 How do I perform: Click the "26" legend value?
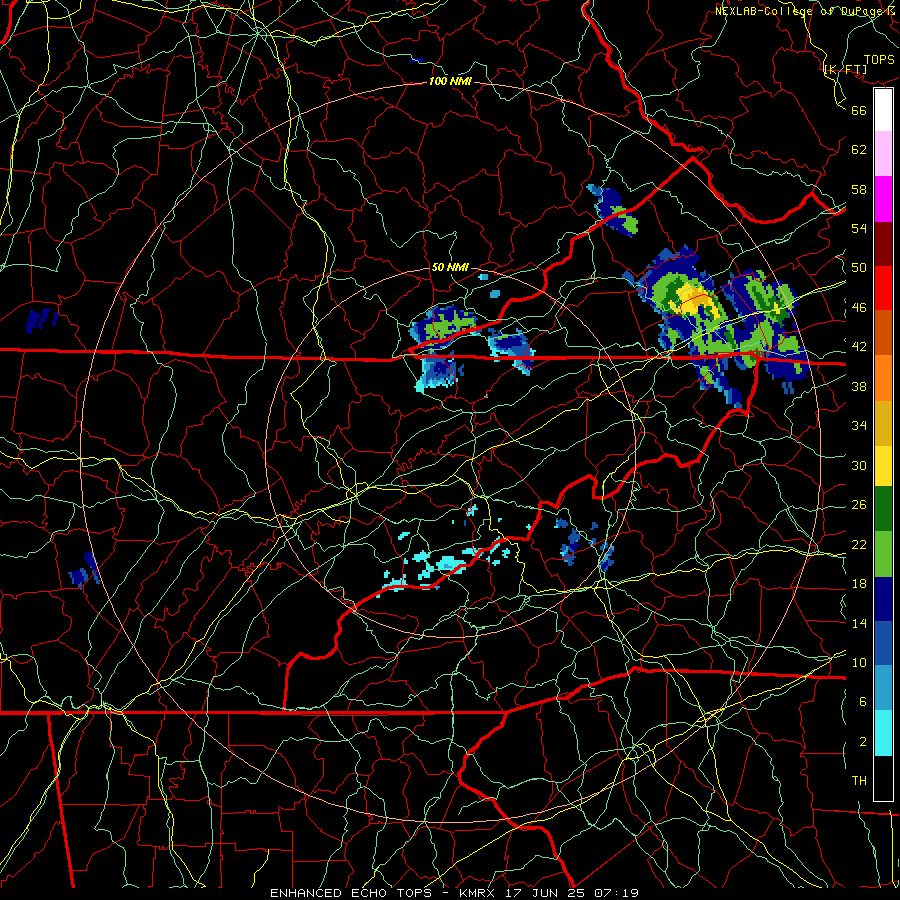[x=859, y=505]
